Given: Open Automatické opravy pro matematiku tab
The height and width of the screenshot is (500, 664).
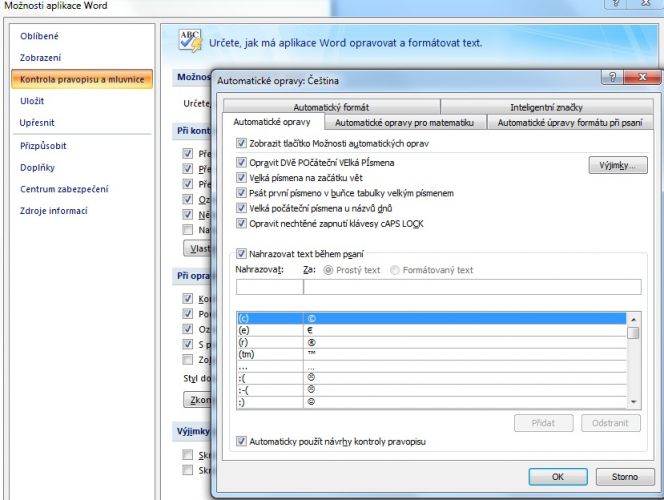Looking at the screenshot, I should pos(404,123).
